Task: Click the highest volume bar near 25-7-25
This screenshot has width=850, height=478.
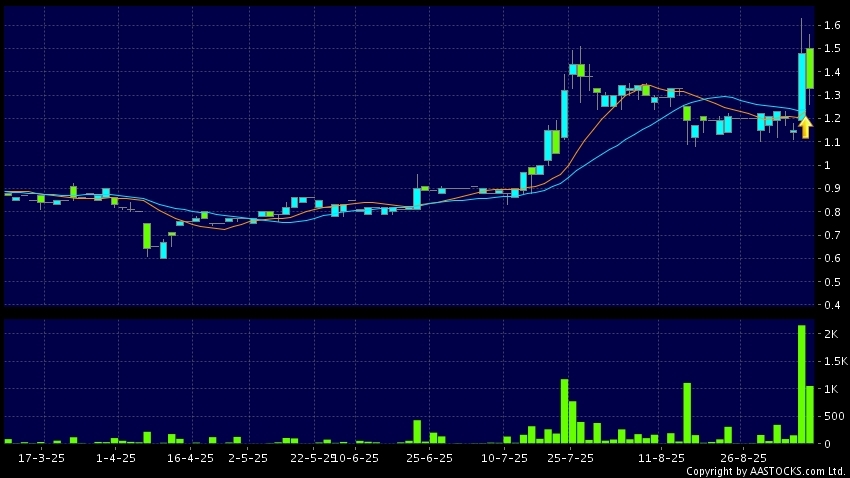Action: (564, 411)
